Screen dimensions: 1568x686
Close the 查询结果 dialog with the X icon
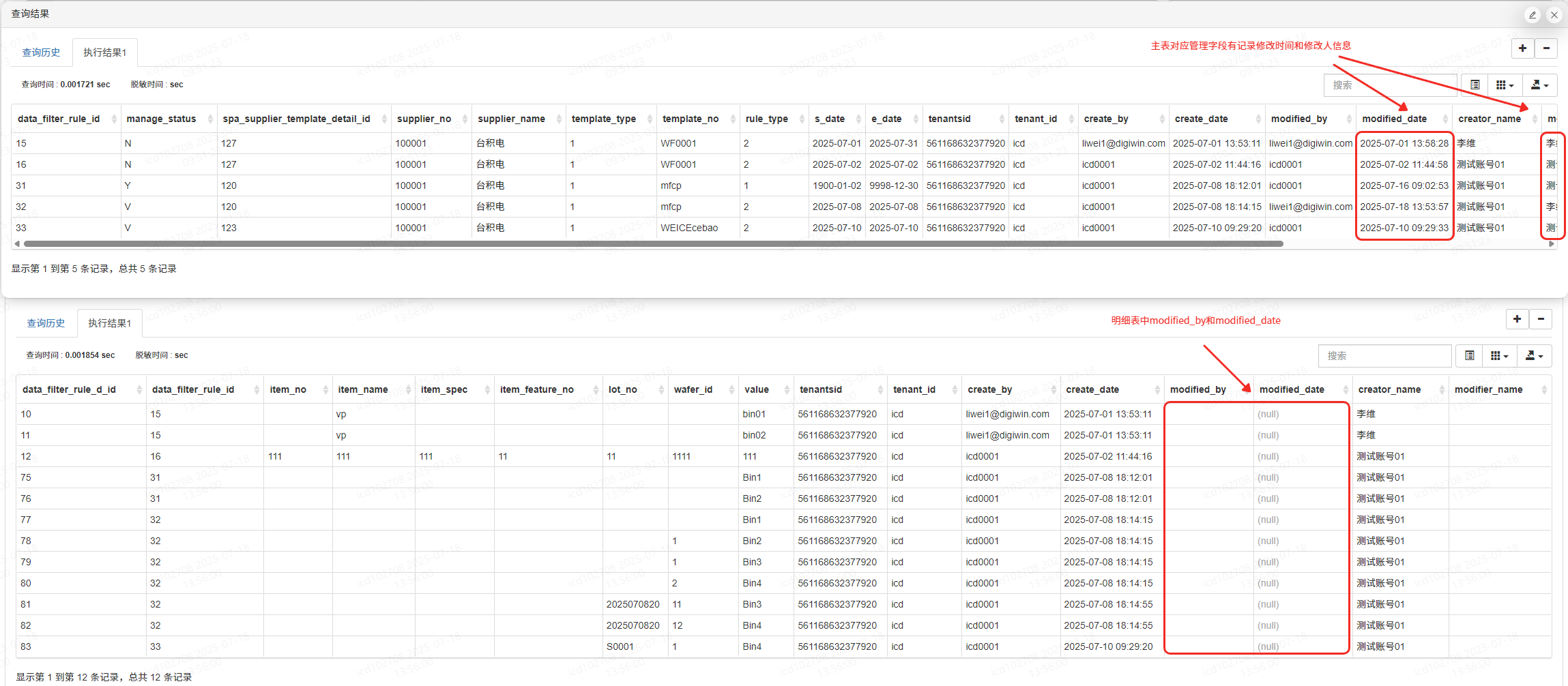pos(1554,14)
